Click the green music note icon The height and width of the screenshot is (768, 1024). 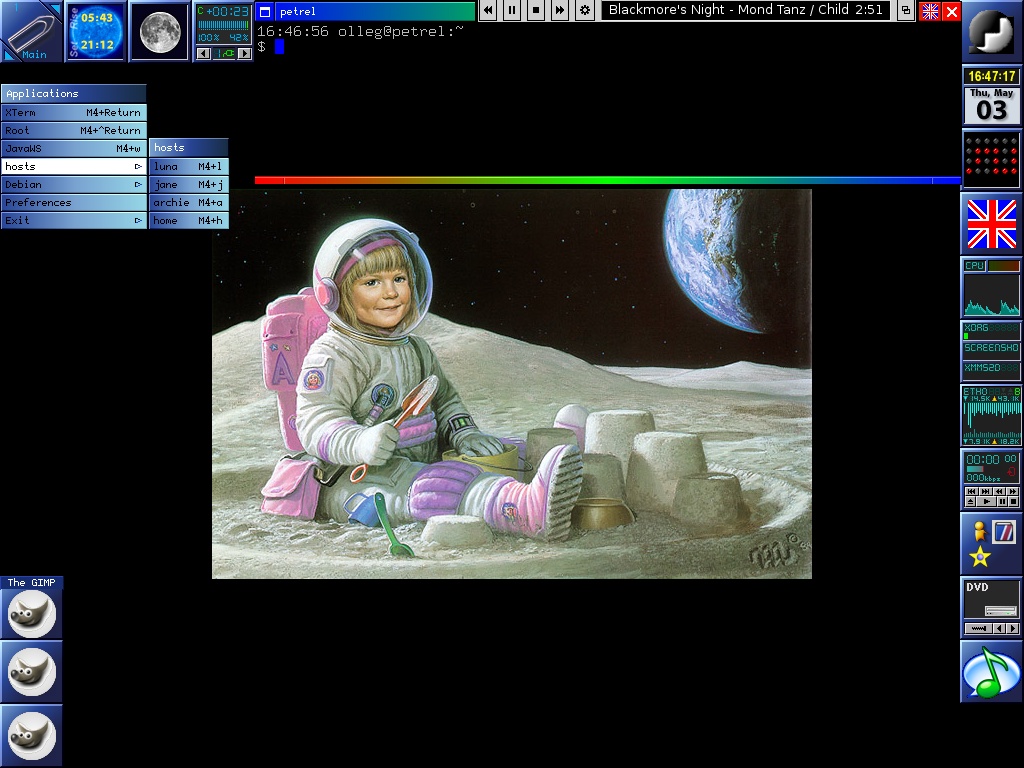tap(991, 672)
